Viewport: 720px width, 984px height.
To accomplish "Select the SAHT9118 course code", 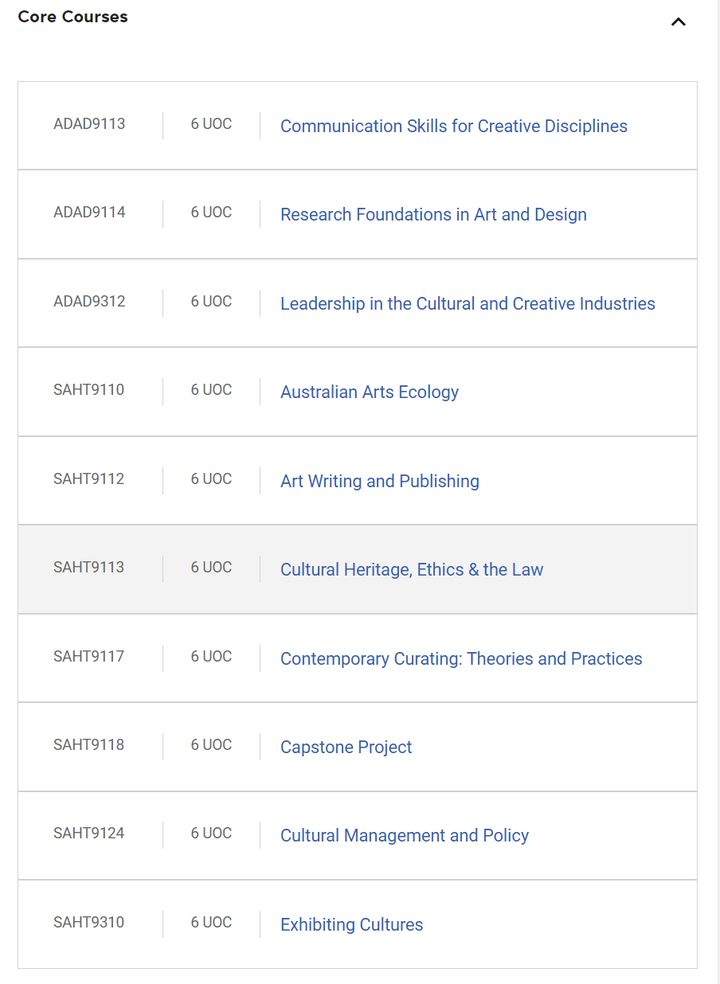I will pos(89,745).
